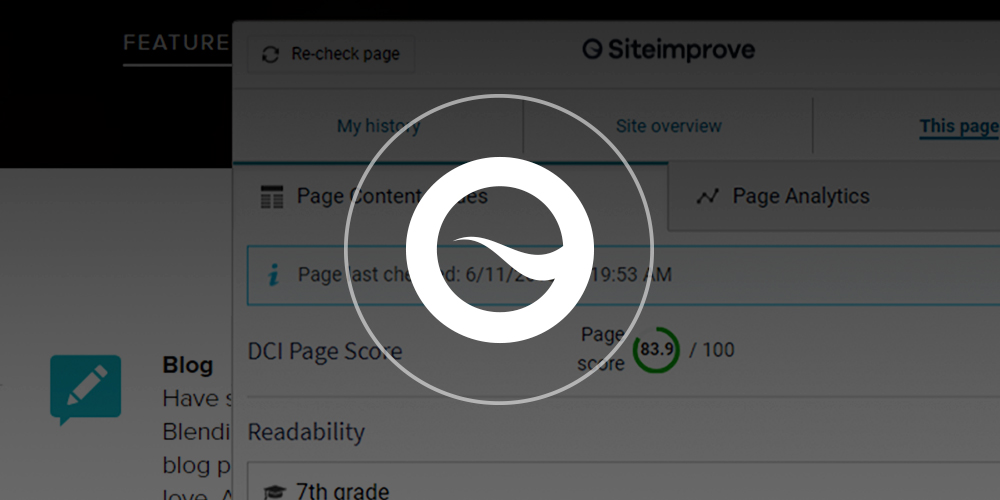Open the Site overview tab
The width and height of the screenshot is (1000, 500).
tap(668, 126)
